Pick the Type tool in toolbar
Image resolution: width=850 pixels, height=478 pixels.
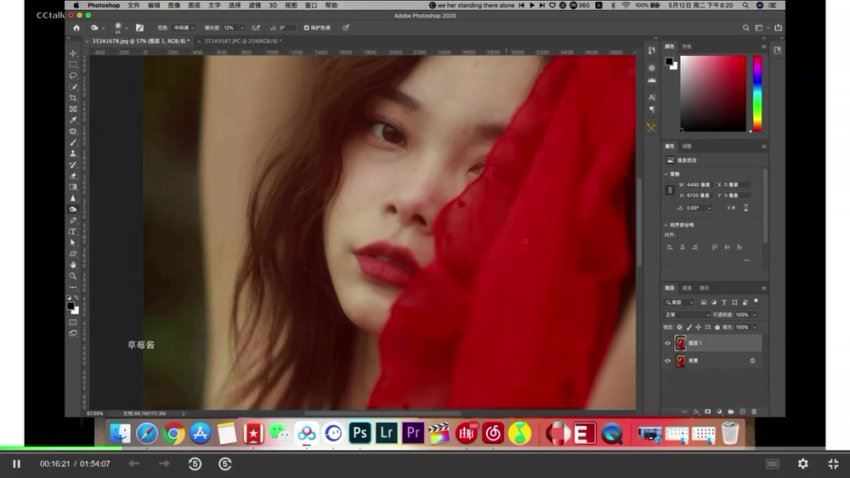point(73,231)
